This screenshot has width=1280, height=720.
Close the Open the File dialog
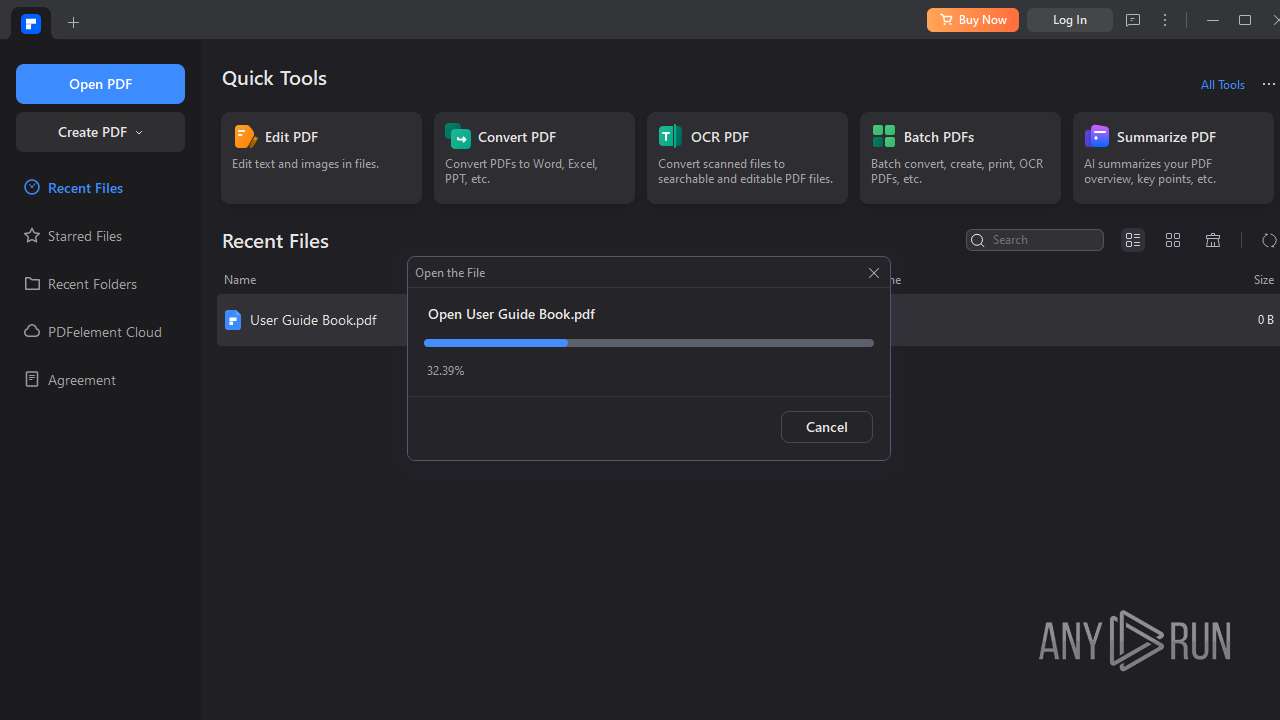click(x=874, y=273)
